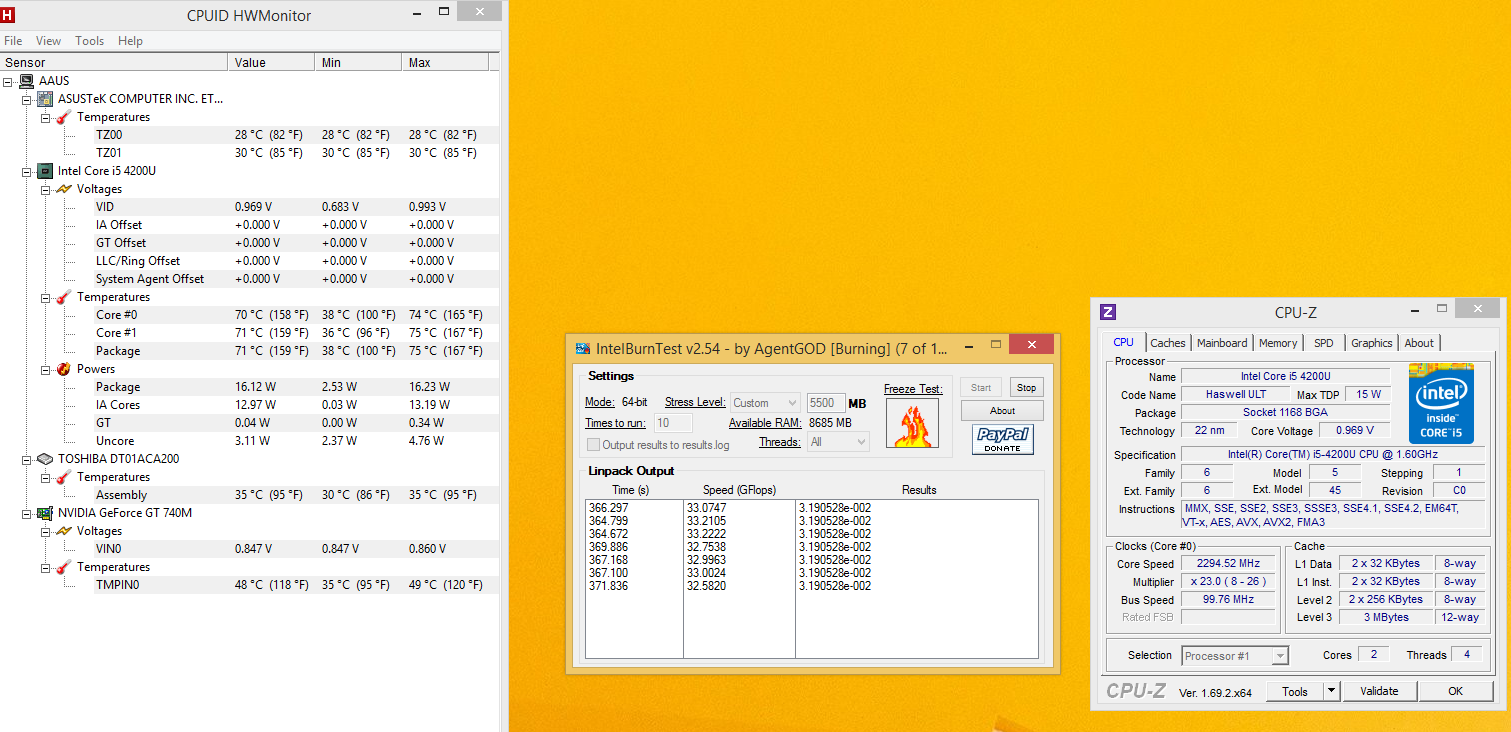Open the Tools menu in HWMonitor
The height and width of the screenshot is (732, 1511).
(x=89, y=41)
